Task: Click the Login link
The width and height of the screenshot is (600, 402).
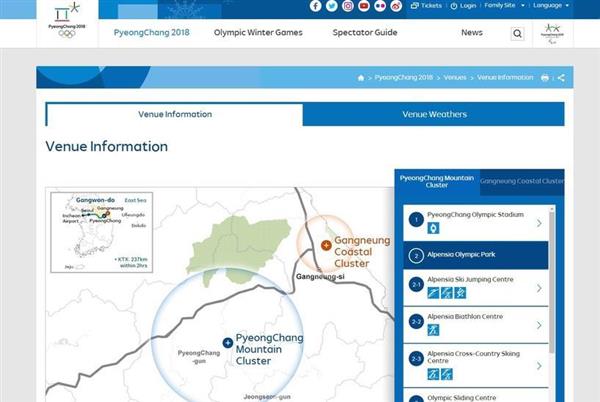Action: [463, 5]
